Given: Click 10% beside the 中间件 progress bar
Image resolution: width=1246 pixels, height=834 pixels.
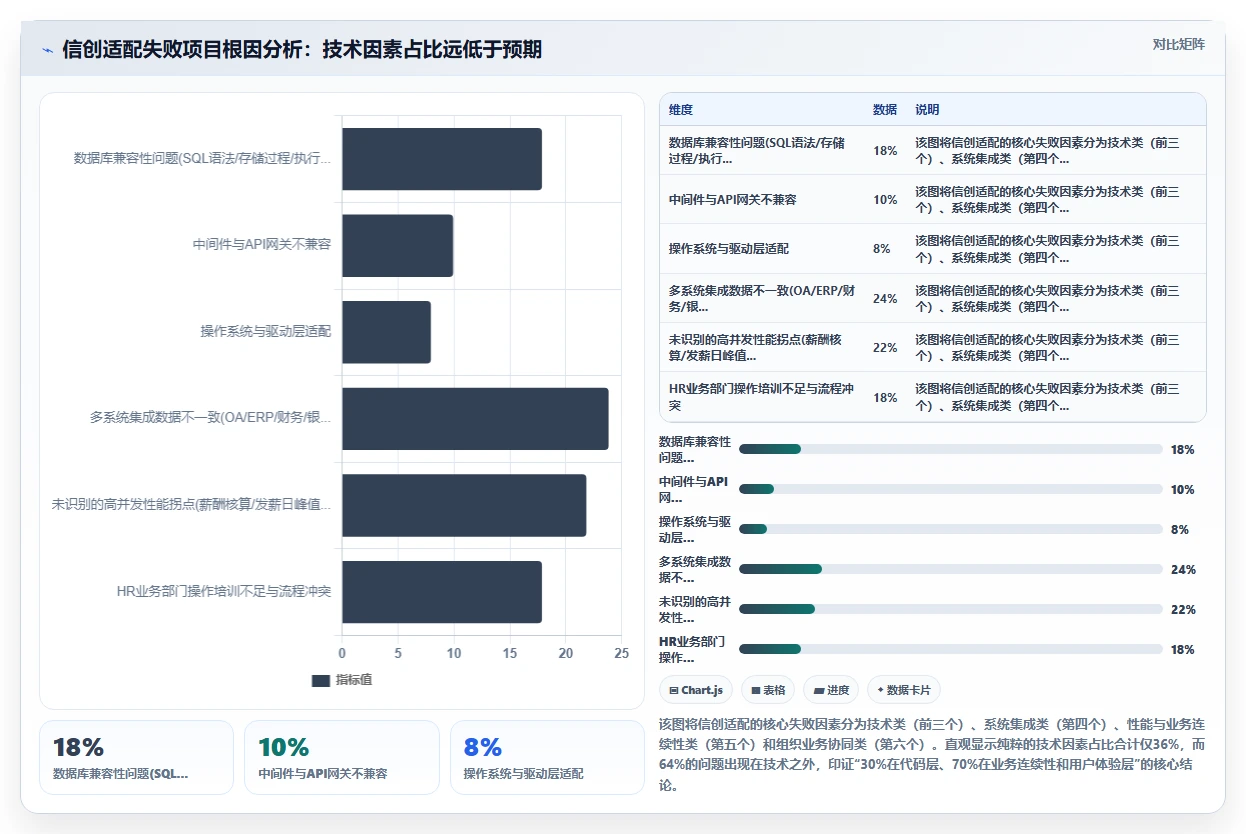Looking at the screenshot, I should pyautogui.click(x=1183, y=489).
